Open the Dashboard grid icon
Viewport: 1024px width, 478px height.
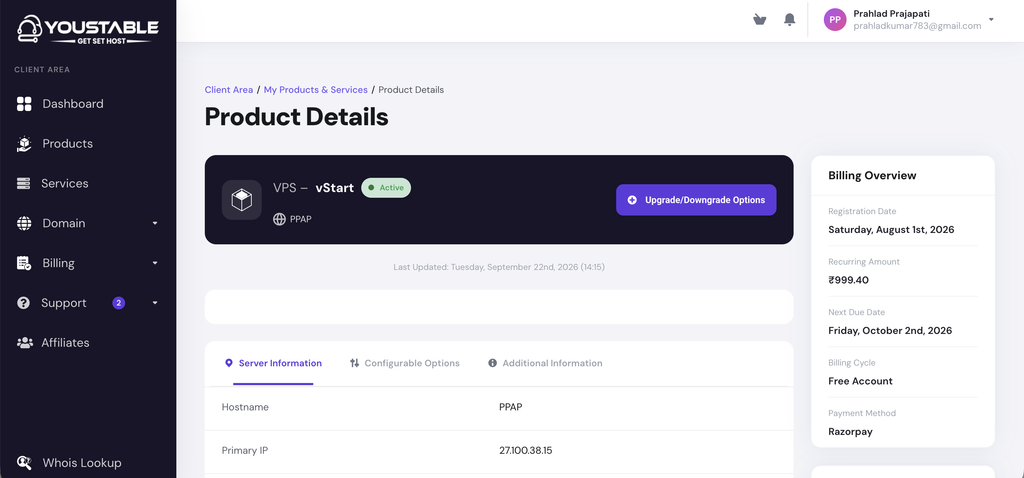pos(24,104)
